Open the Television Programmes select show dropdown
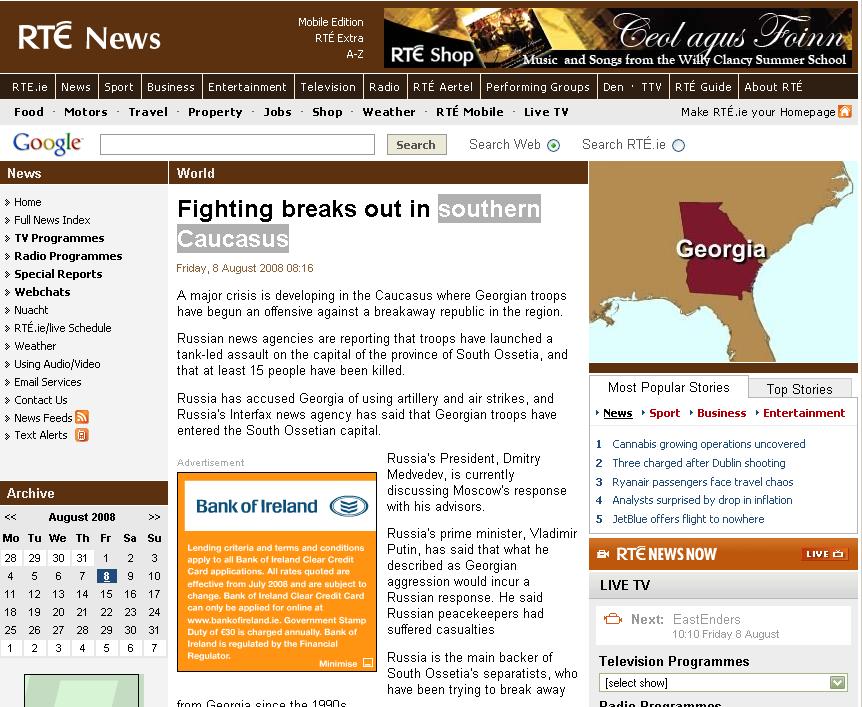The width and height of the screenshot is (862, 707). [722, 683]
